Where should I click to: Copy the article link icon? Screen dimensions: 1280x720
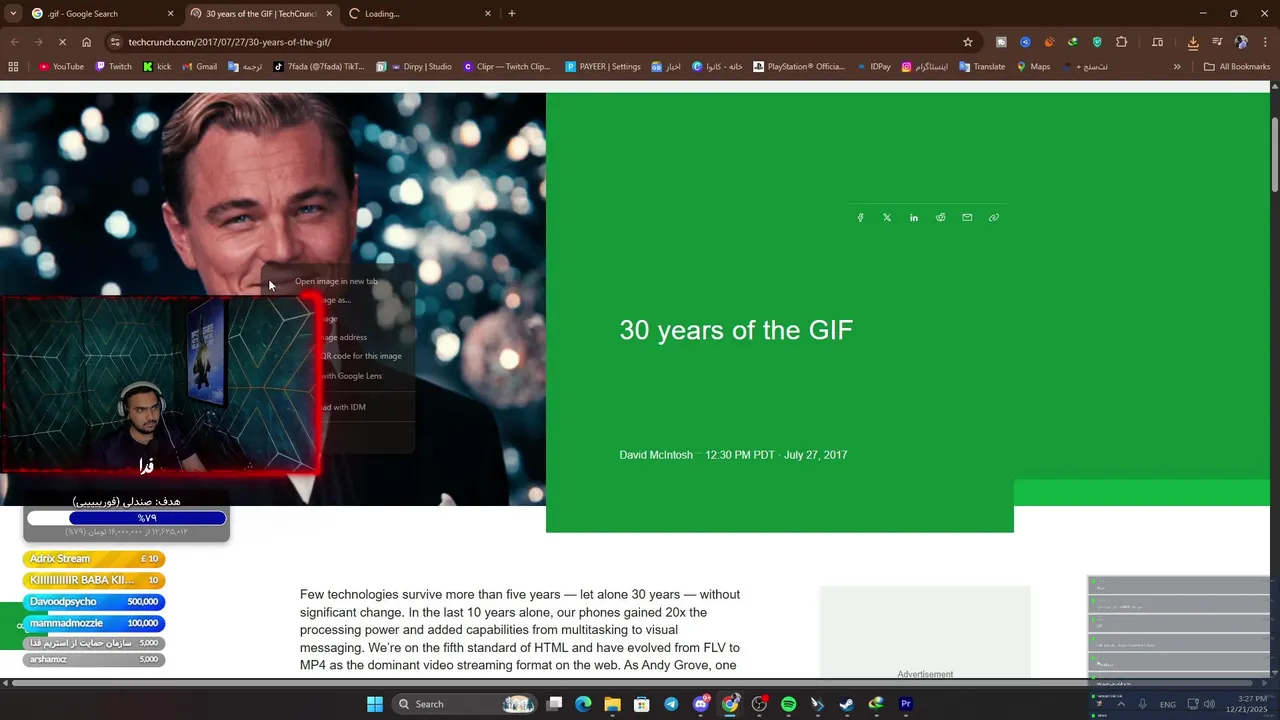click(994, 217)
